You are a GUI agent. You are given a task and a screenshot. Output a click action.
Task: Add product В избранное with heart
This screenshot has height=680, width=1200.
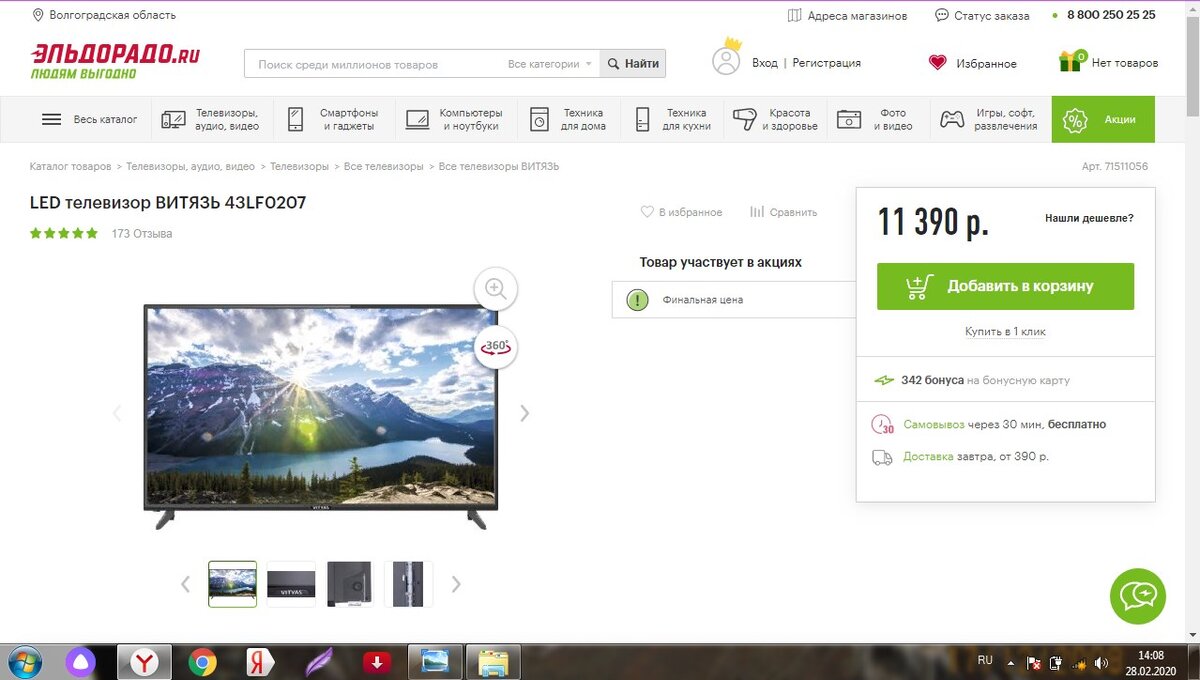click(x=681, y=212)
